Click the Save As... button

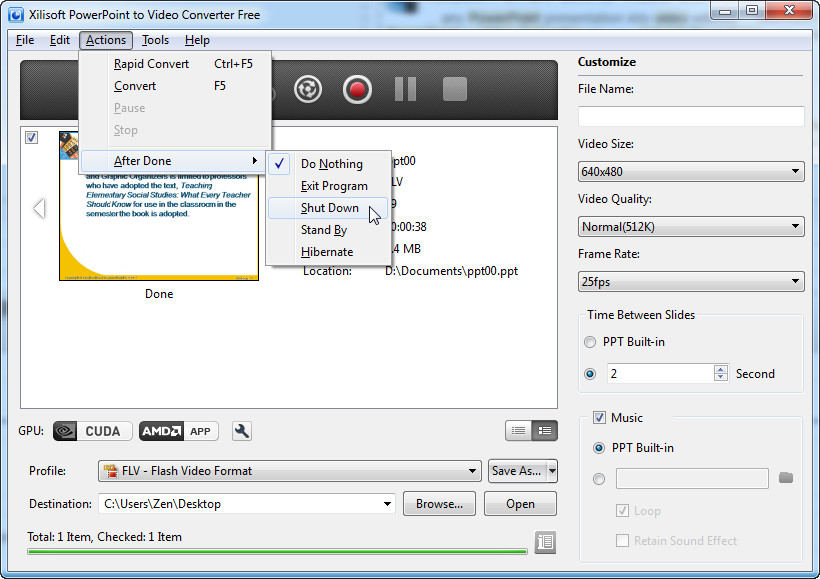point(517,471)
